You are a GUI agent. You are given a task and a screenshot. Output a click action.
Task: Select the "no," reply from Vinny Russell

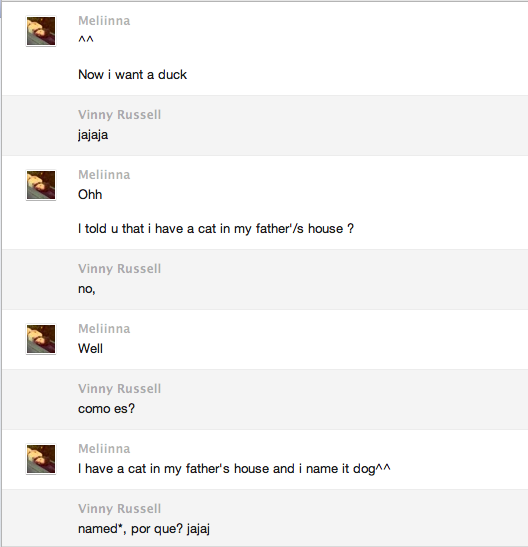coord(86,289)
